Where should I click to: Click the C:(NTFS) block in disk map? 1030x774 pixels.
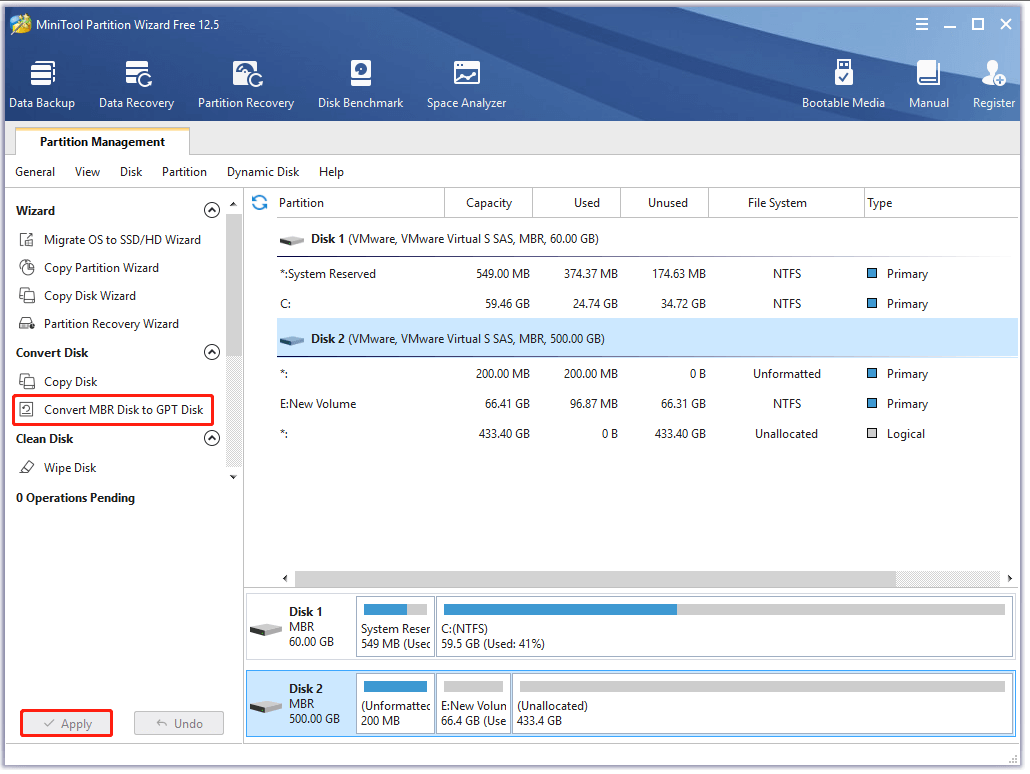[725, 626]
